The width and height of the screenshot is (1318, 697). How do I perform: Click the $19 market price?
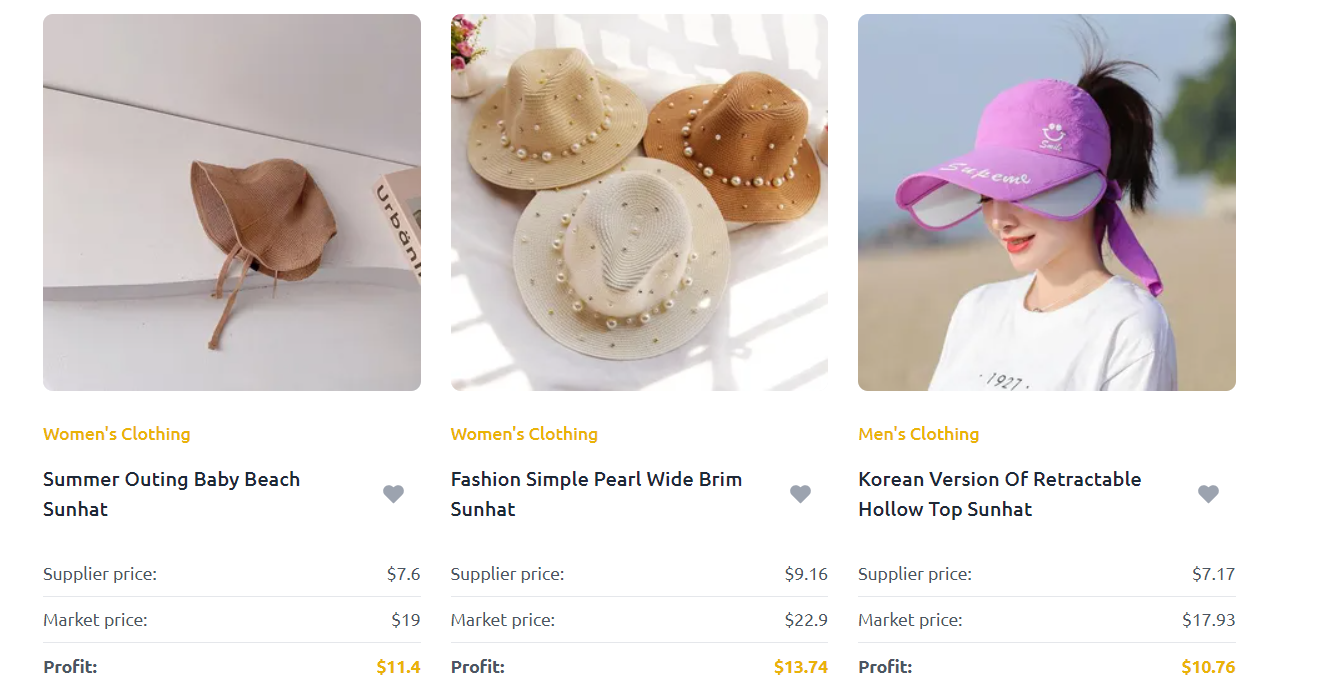point(405,620)
